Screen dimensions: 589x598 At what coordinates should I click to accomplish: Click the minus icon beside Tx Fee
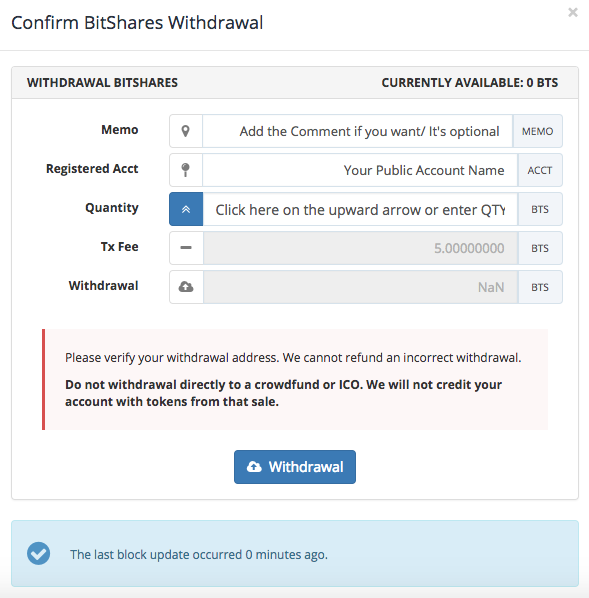186,248
